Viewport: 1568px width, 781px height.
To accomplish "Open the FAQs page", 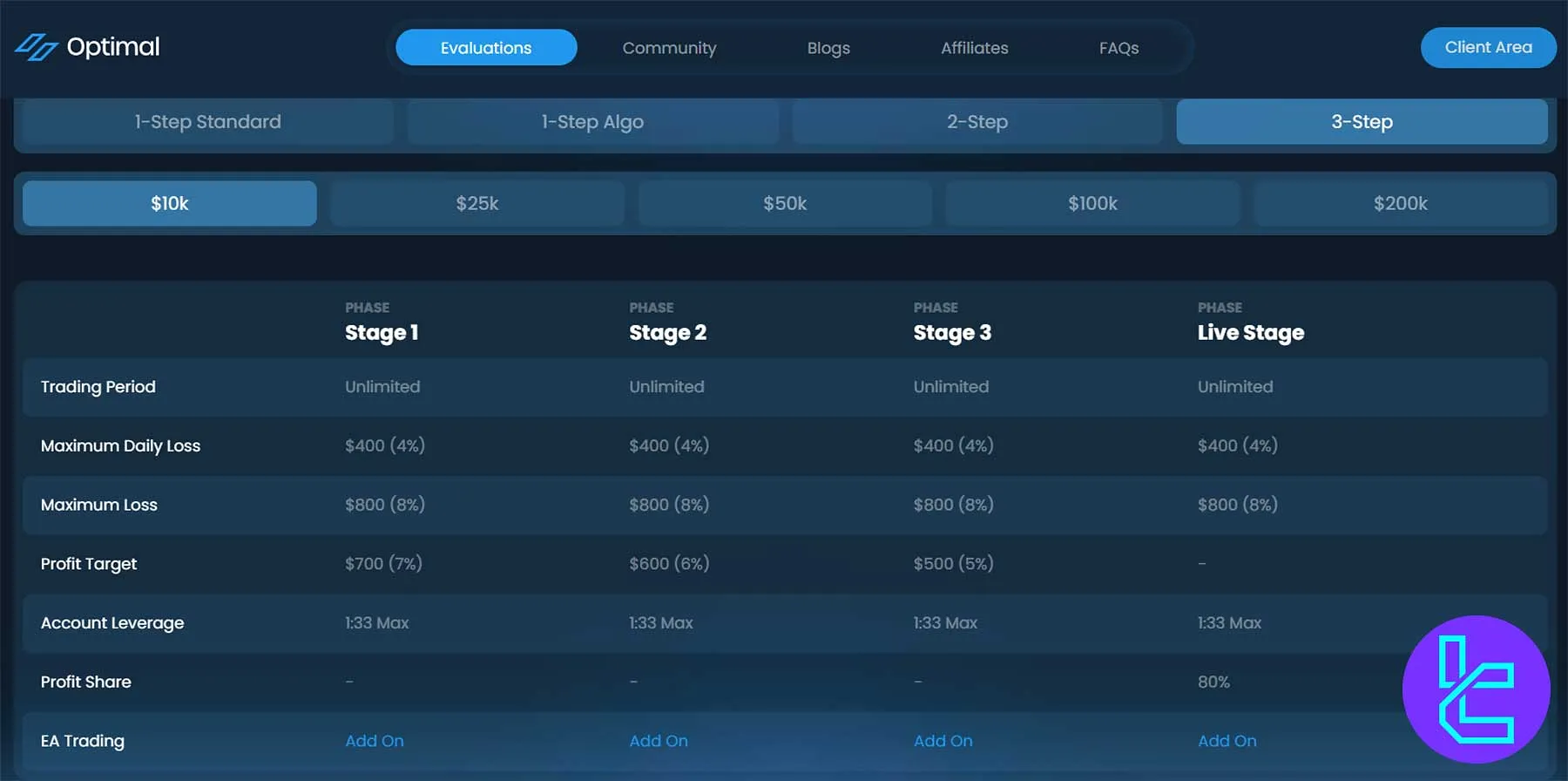I will click(1119, 48).
